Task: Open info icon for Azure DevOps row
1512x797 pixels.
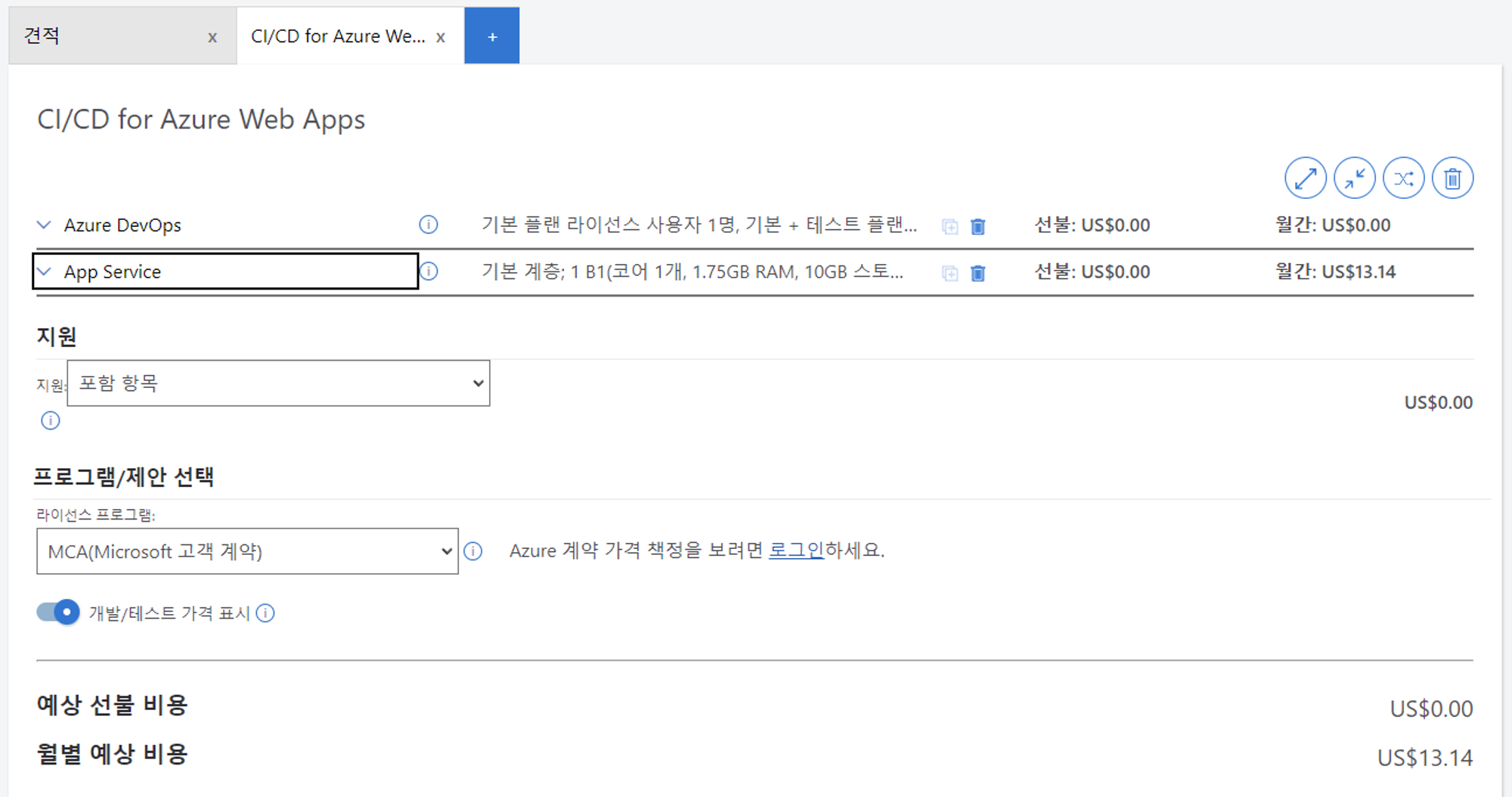Action: tap(429, 225)
